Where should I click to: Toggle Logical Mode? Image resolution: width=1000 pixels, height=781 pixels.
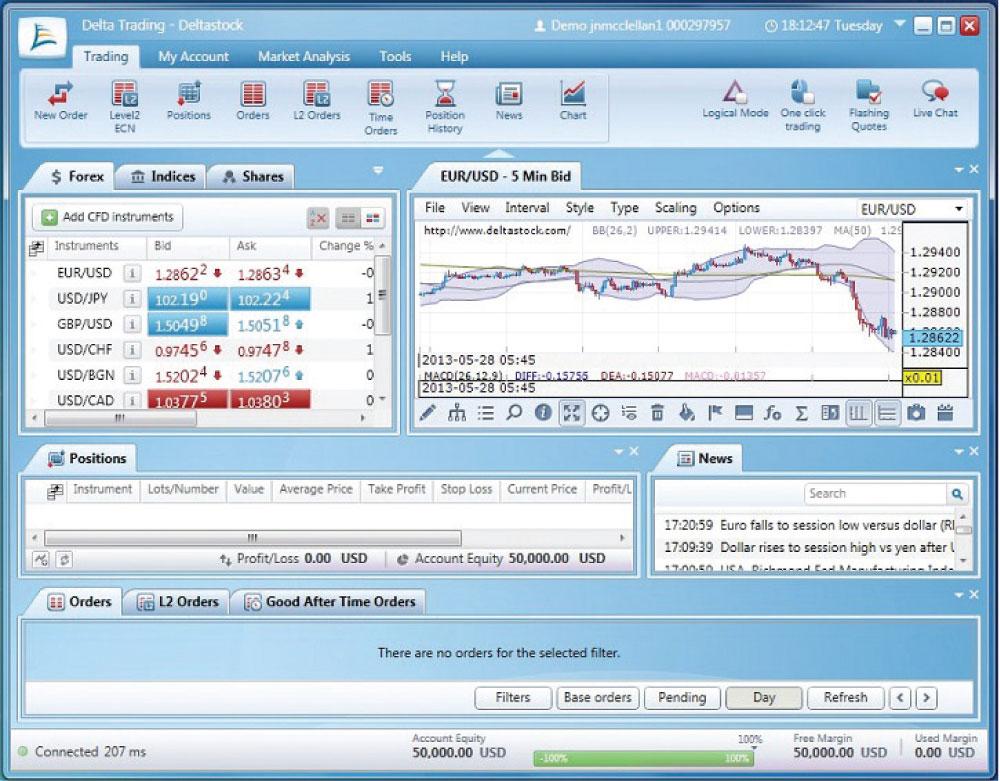735,99
